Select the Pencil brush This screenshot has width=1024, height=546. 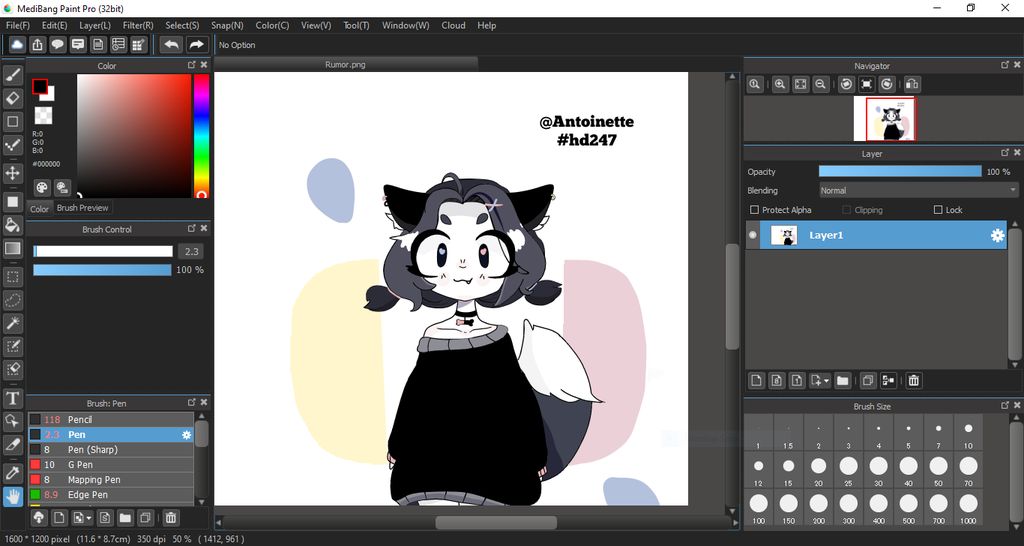point(111,420)
